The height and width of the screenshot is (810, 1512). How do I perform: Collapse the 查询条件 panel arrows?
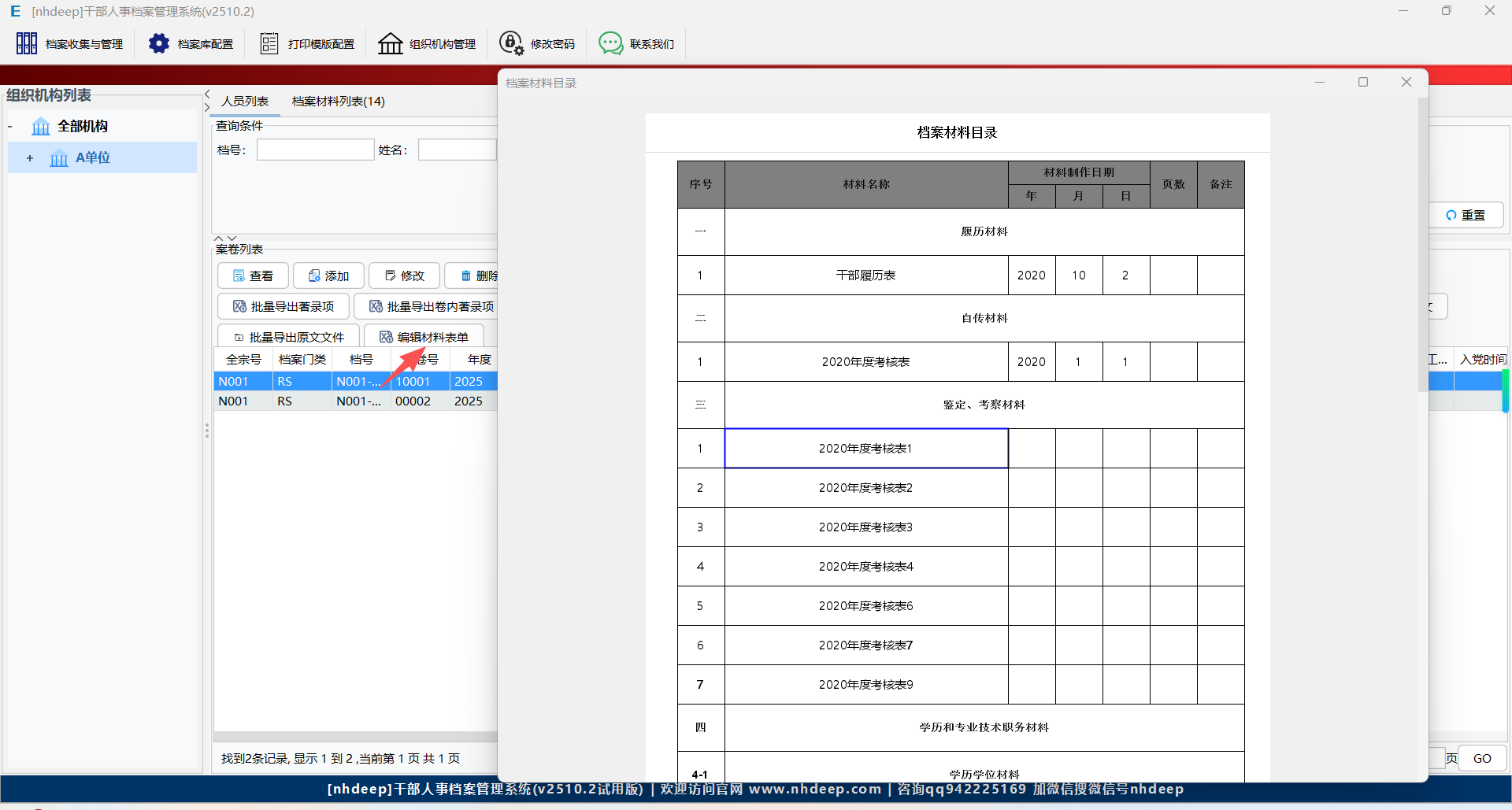click(225, 238)
